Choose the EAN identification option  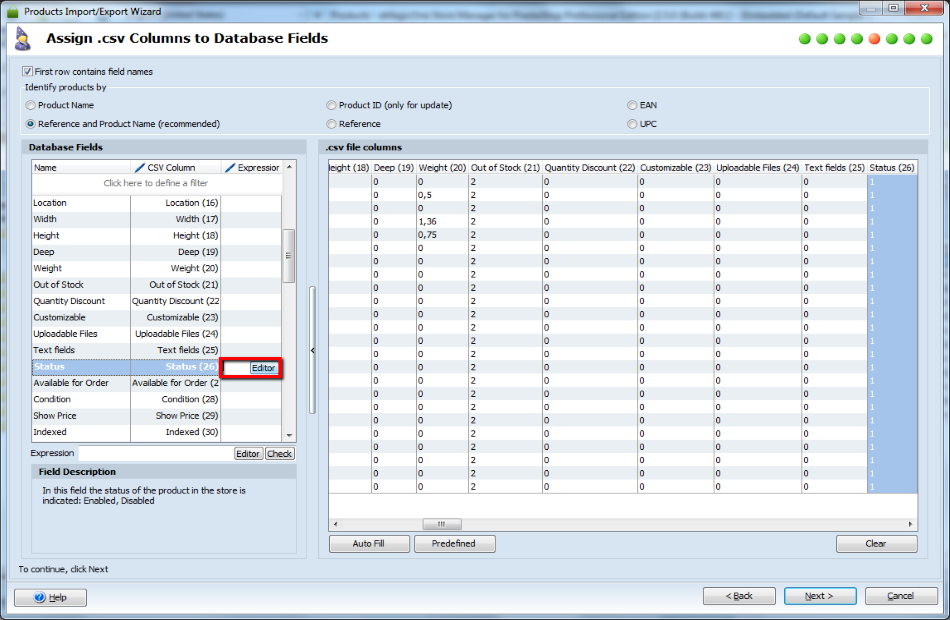[632, 105]
